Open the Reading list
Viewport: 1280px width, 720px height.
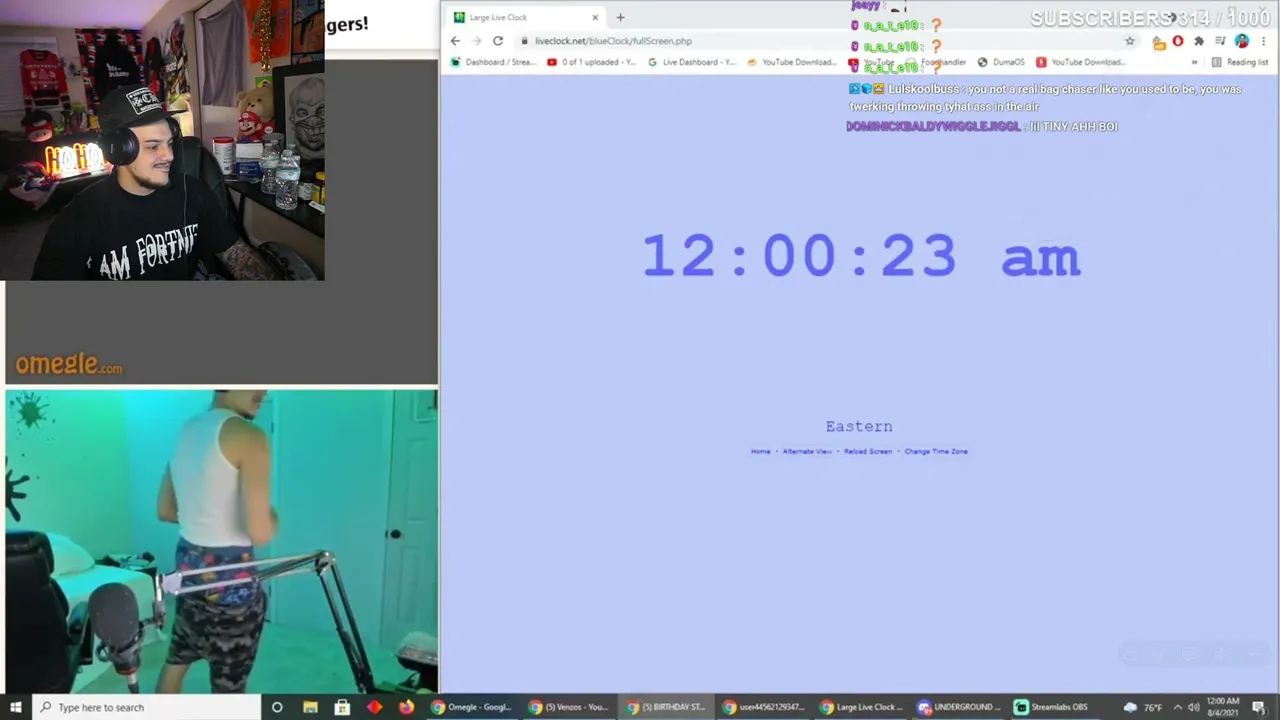1240,62
